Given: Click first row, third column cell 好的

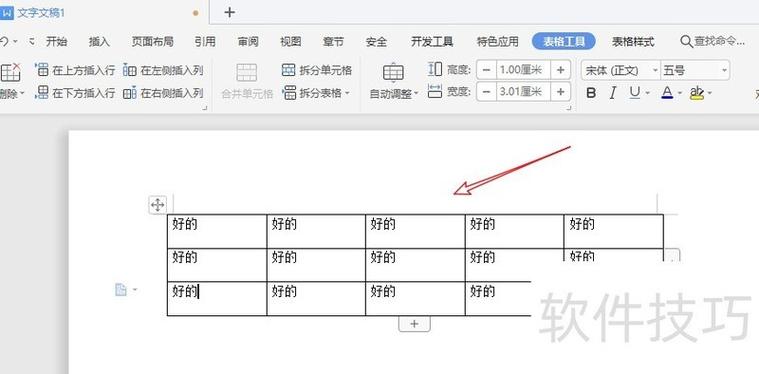Looking at the screenshot, I should [x=415, y=231].
